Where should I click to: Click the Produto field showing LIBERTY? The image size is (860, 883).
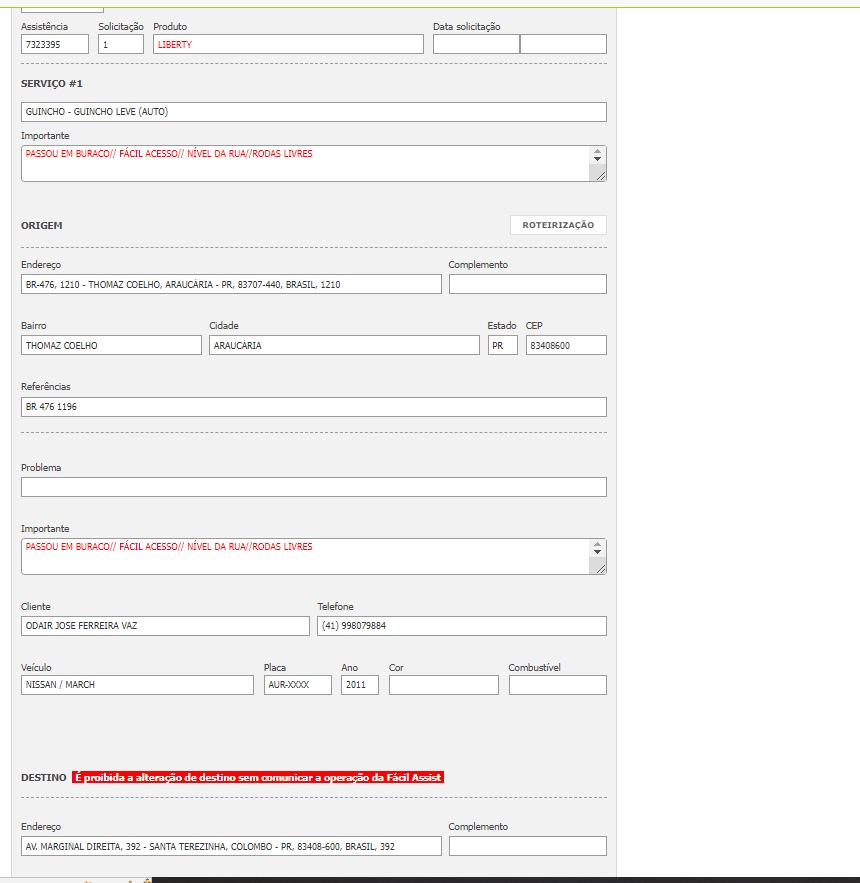(288, 44)
